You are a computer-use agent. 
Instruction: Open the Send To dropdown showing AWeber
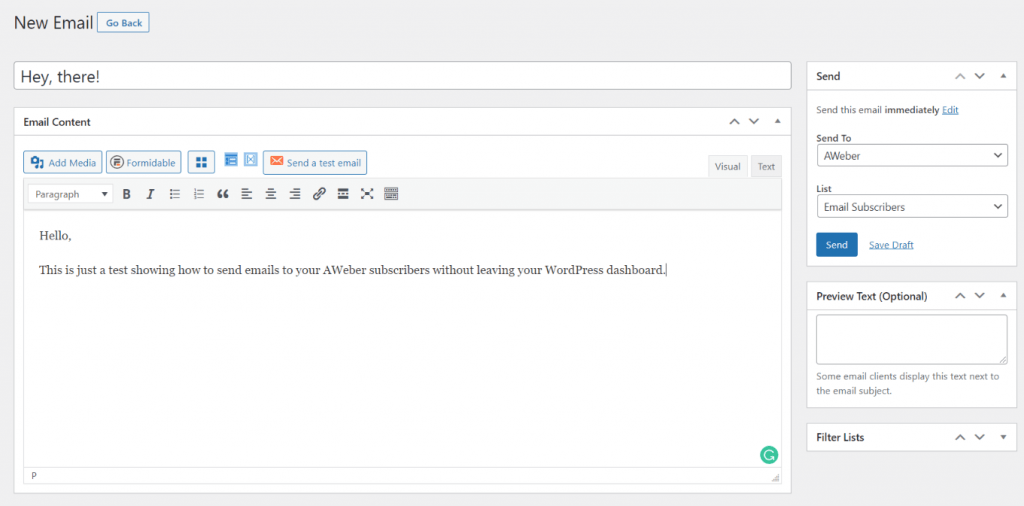click(x=912, y=155)
